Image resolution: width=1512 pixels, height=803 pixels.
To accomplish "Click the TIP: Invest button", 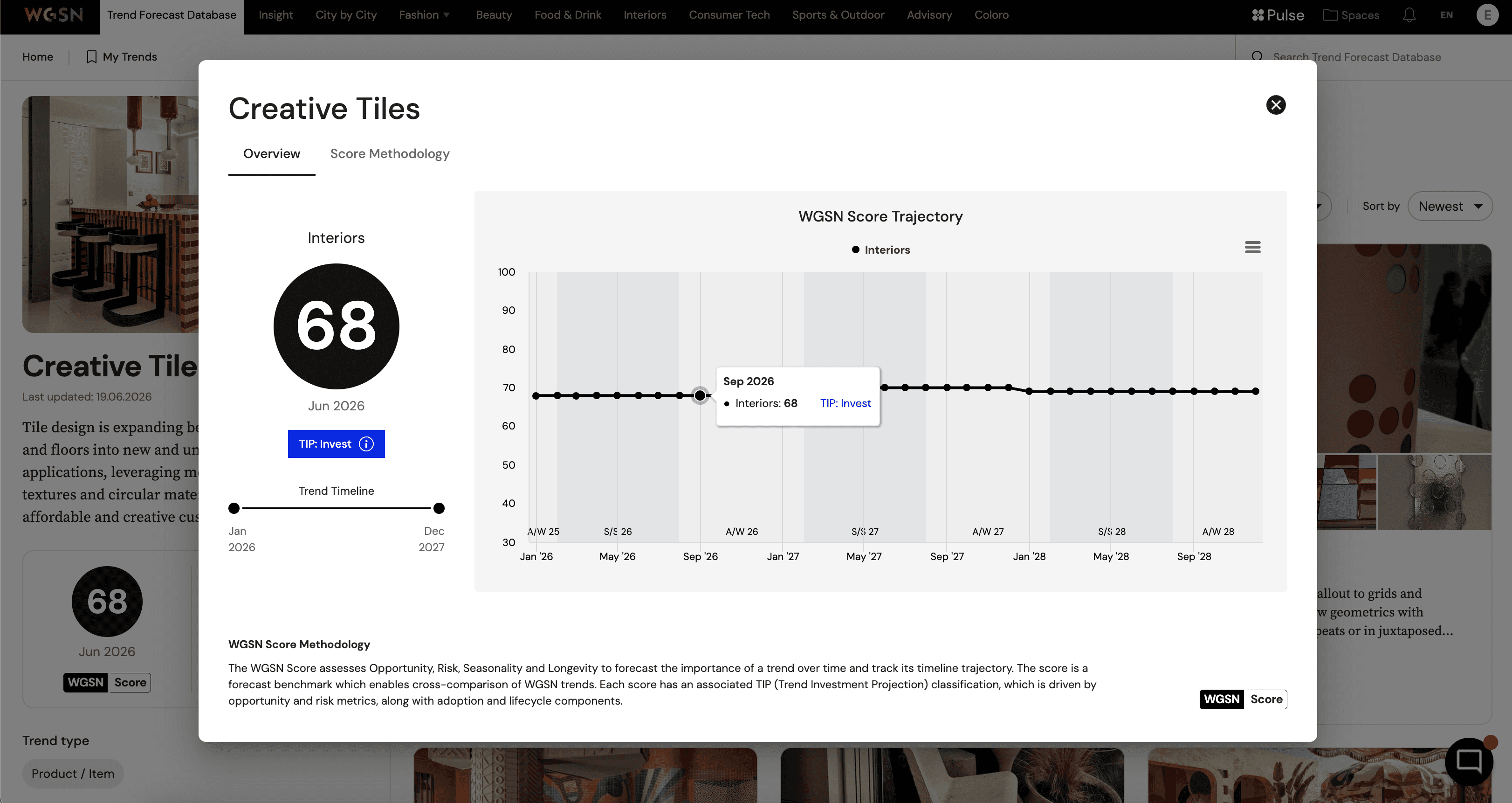I will (336, 444).
